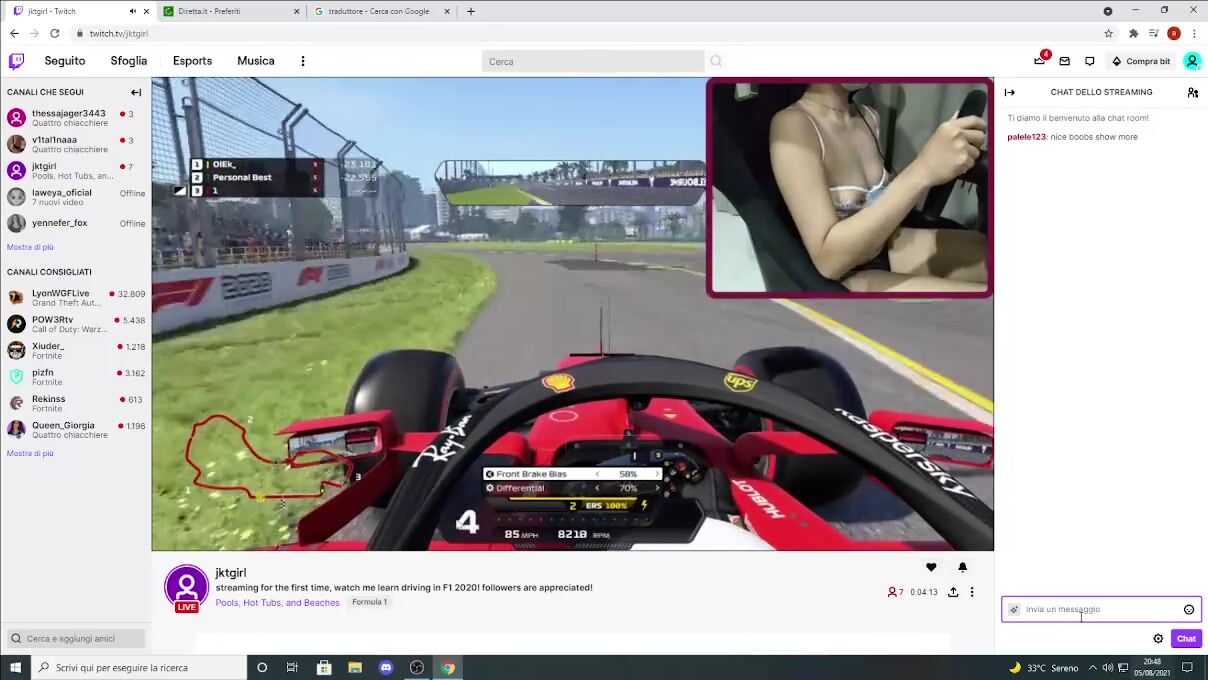The width and height of the screenshot is (1208, 680).
Task: Open the whispers speech bubble icon
Action: (1090, 61)
